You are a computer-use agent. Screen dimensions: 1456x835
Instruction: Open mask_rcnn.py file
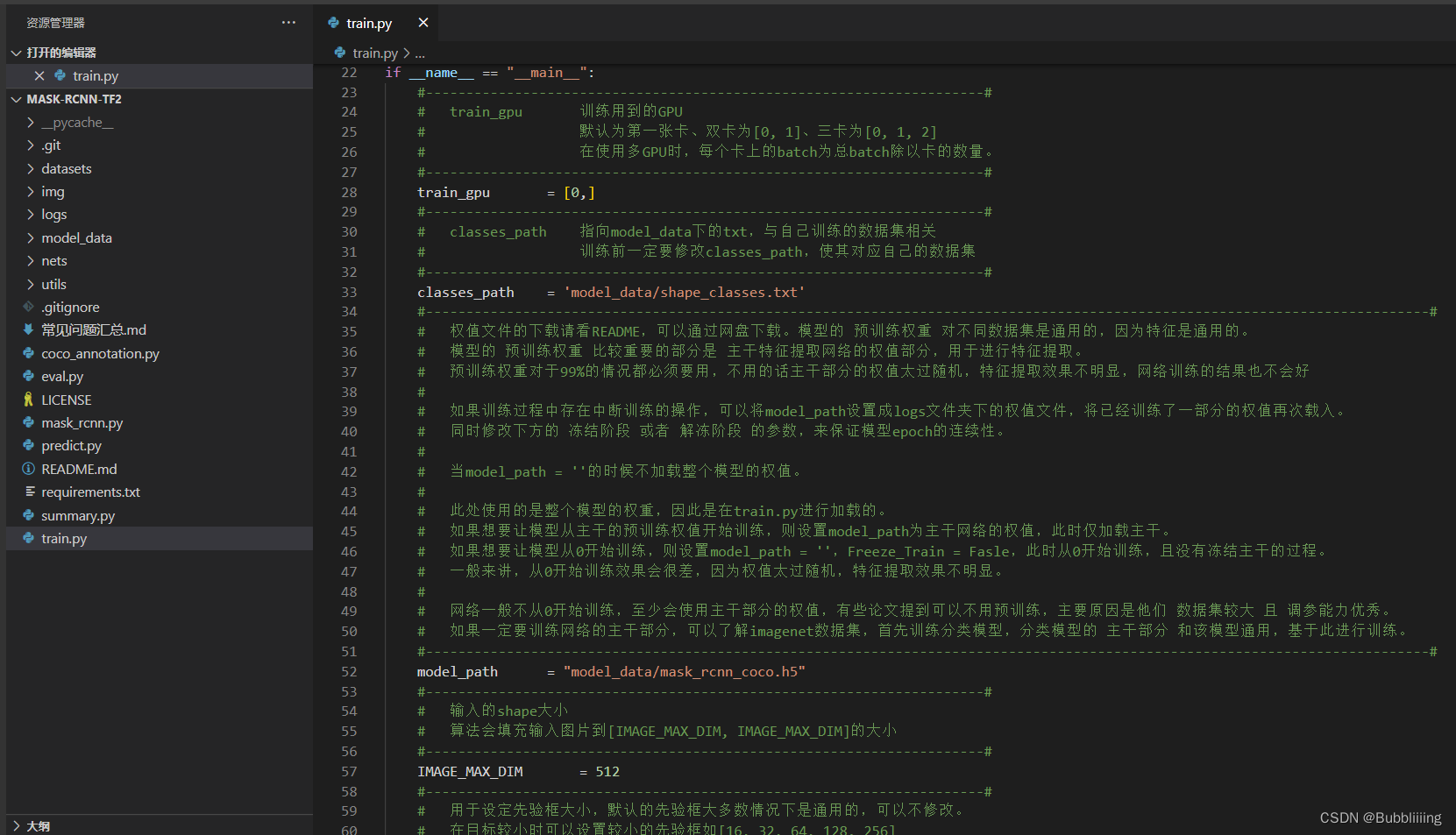click(82, 423)
